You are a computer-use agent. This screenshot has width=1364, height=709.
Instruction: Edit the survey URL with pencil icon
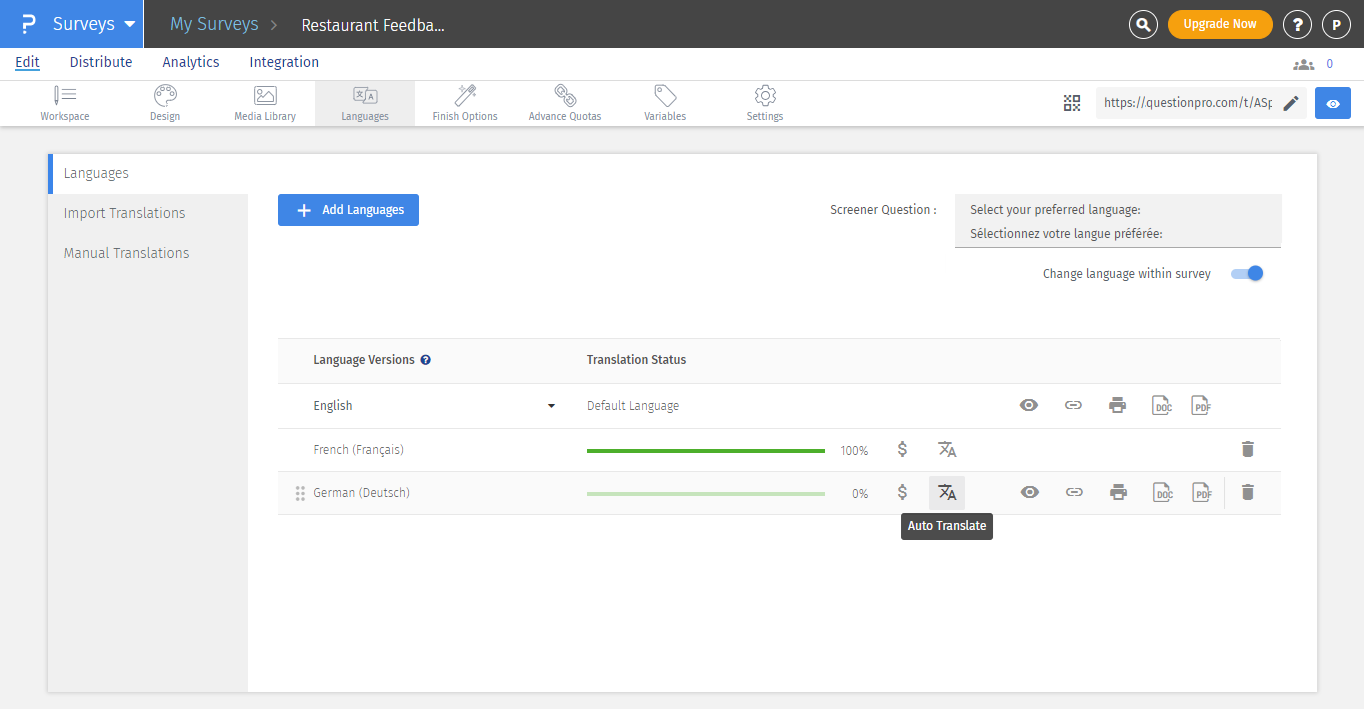click(x=1291, y=103)
